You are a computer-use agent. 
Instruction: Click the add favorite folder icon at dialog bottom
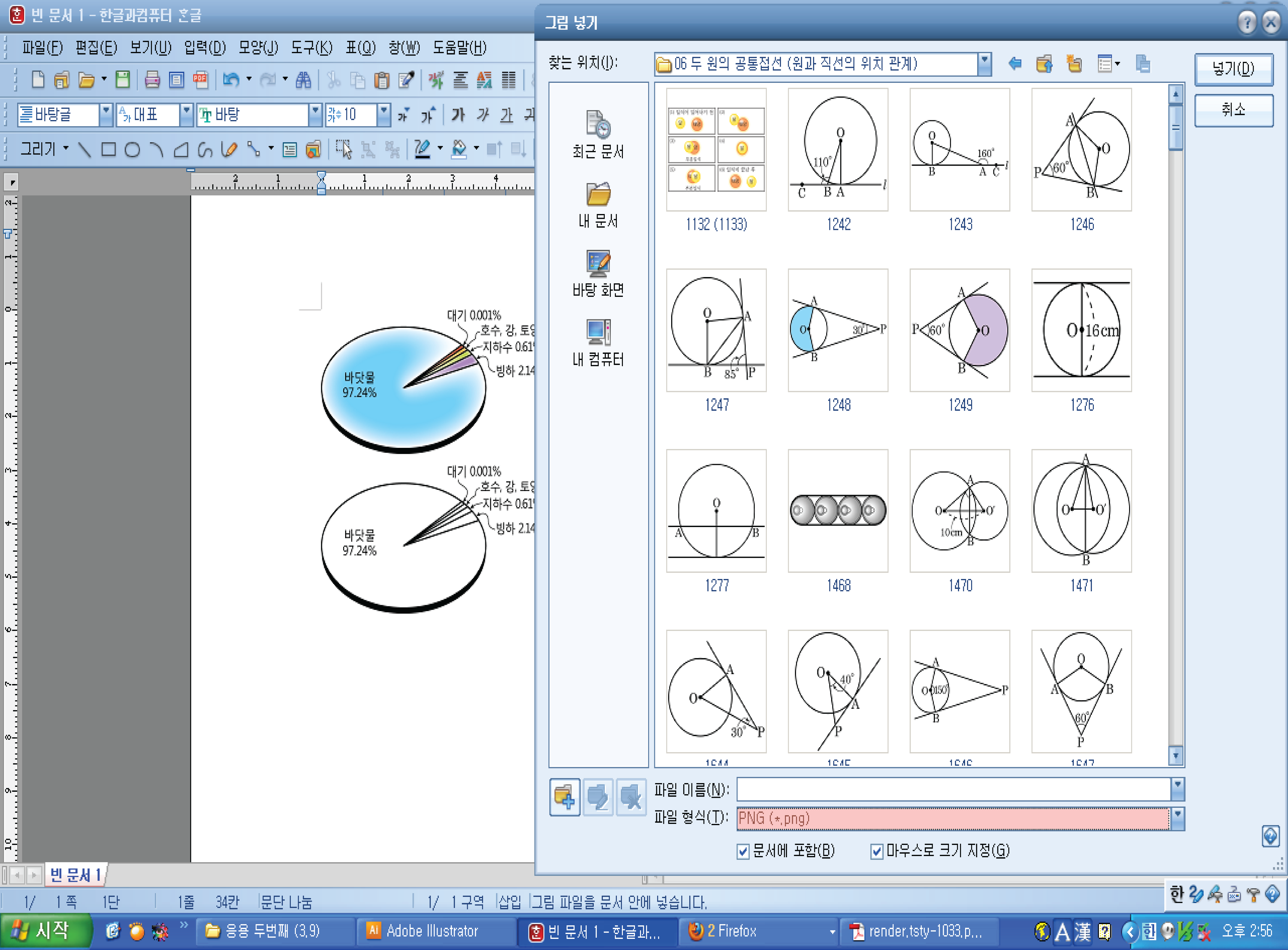(x=565, y=798)
